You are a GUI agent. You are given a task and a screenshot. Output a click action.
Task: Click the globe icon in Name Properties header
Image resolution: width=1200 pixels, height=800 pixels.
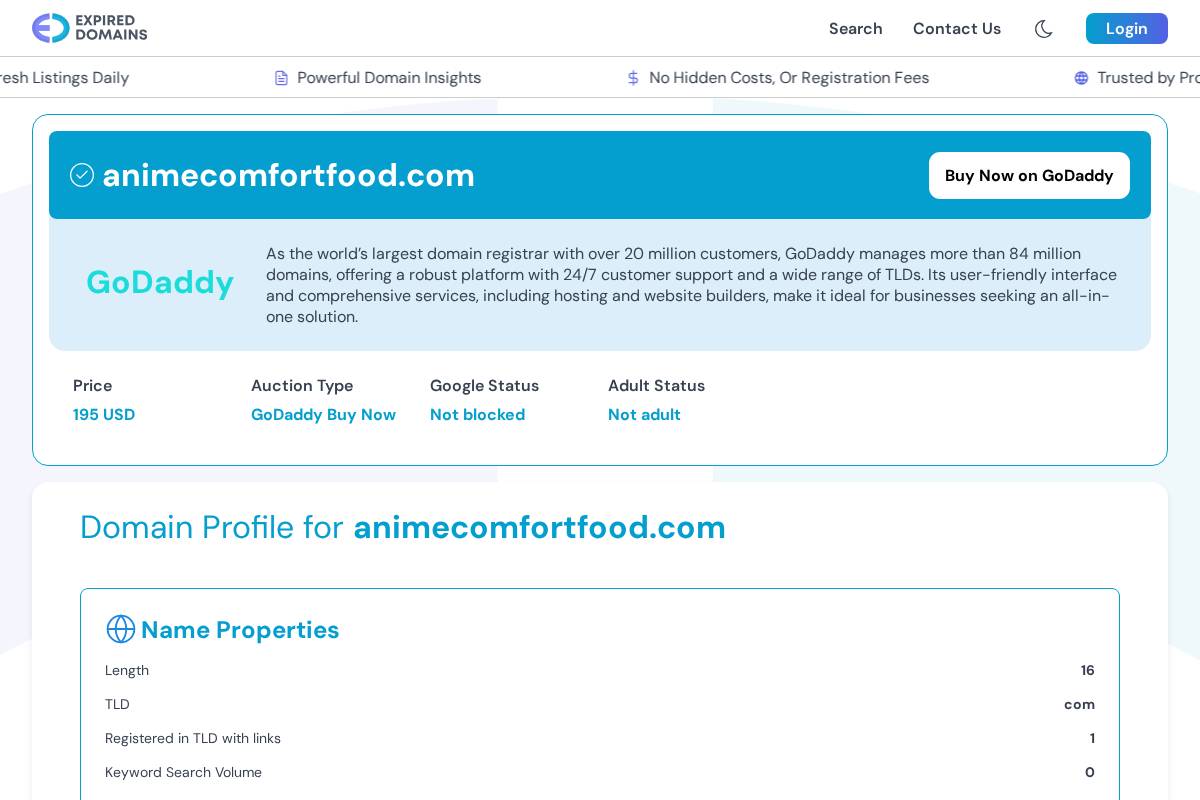120,629
